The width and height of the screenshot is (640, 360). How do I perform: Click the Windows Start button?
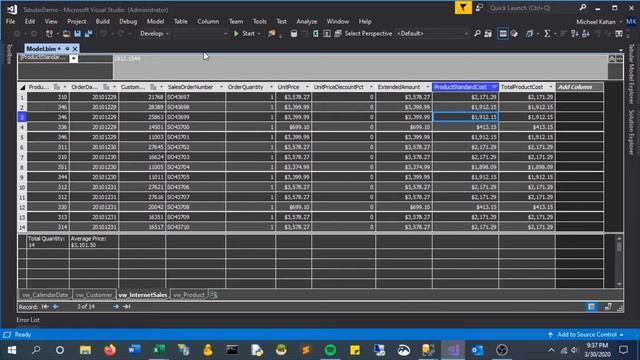pos(12,350)
